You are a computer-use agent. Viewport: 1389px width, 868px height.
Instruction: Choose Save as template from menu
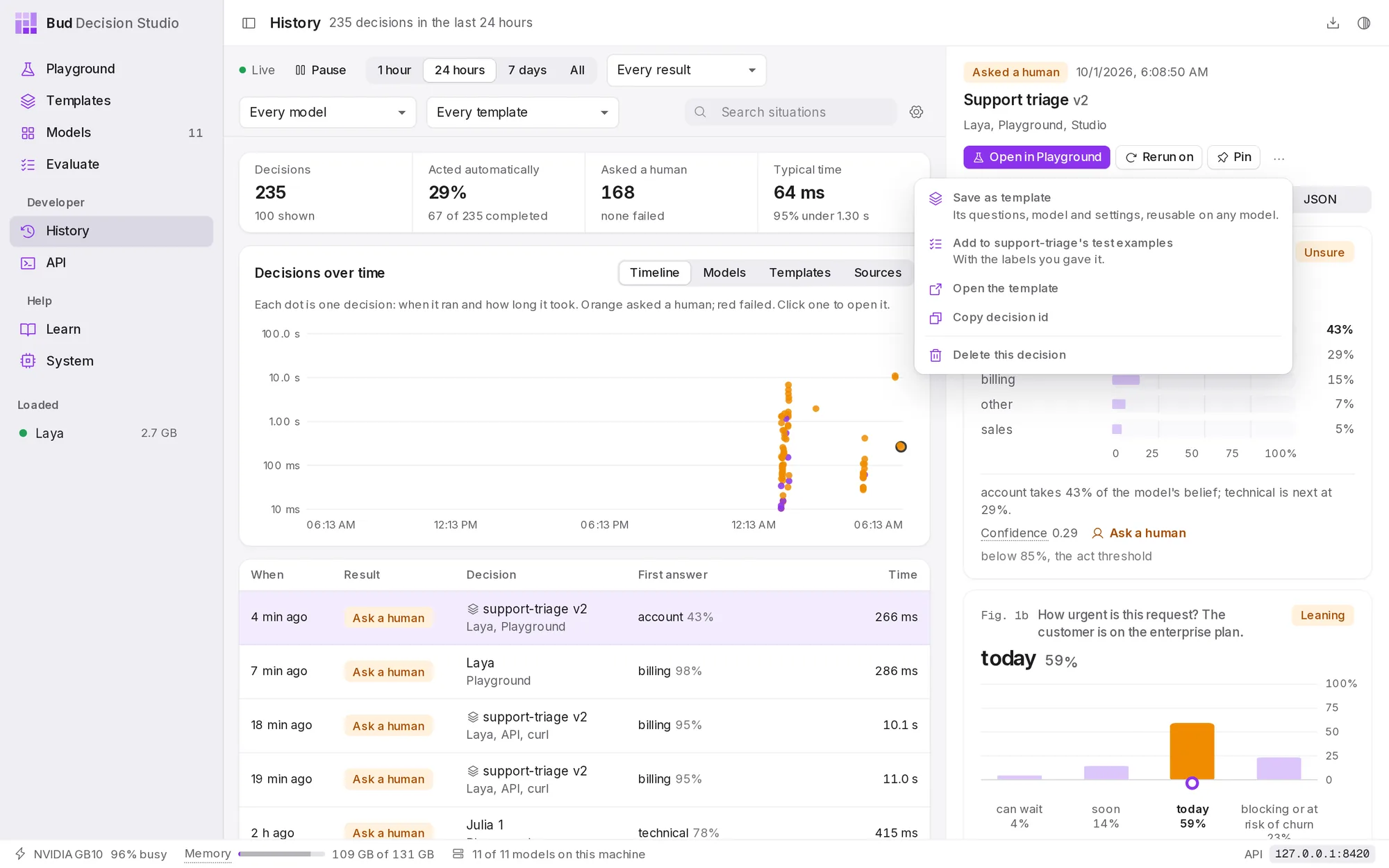click(x=1104, y=206)
